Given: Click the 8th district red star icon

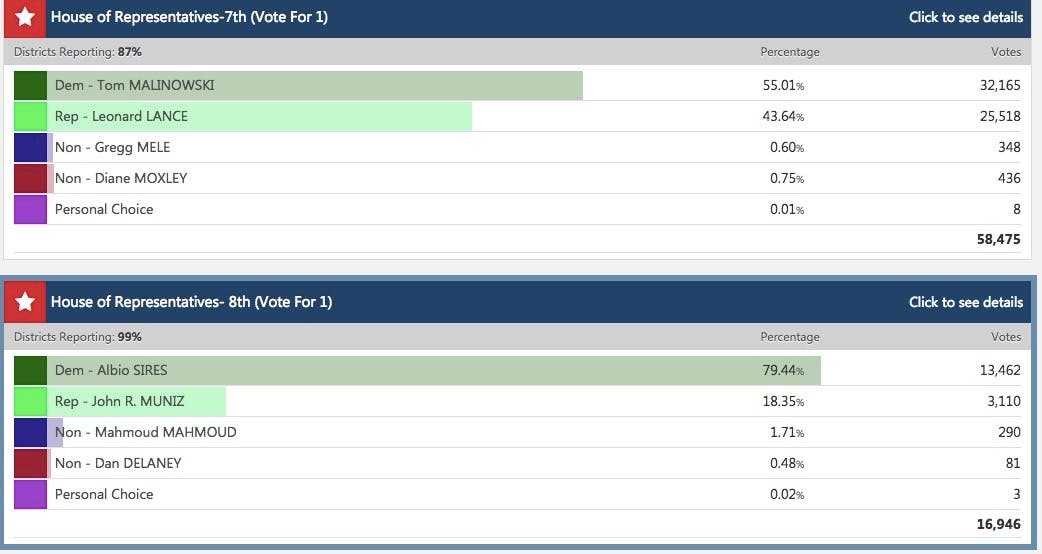Looking at the screenshot, I should (25, 302).
